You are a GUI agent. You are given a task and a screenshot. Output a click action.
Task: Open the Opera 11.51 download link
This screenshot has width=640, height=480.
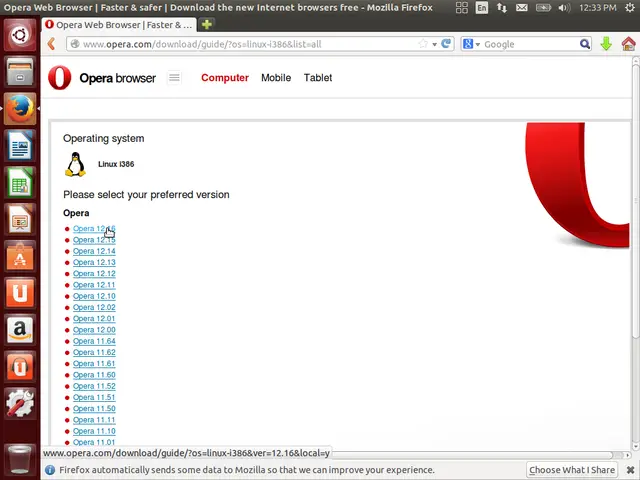coord(94,398)
